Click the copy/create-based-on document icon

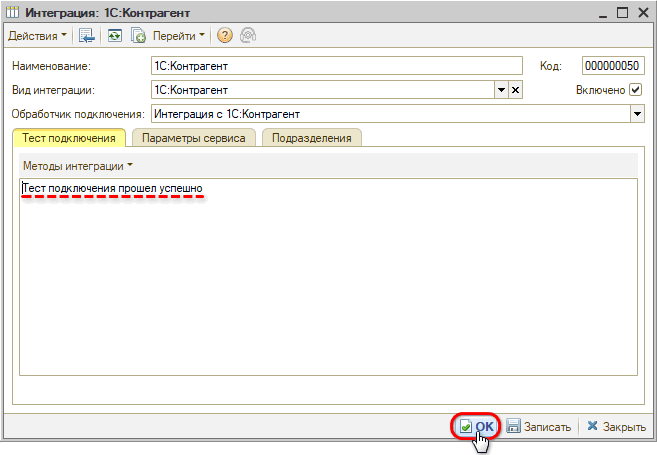point(139,36)
